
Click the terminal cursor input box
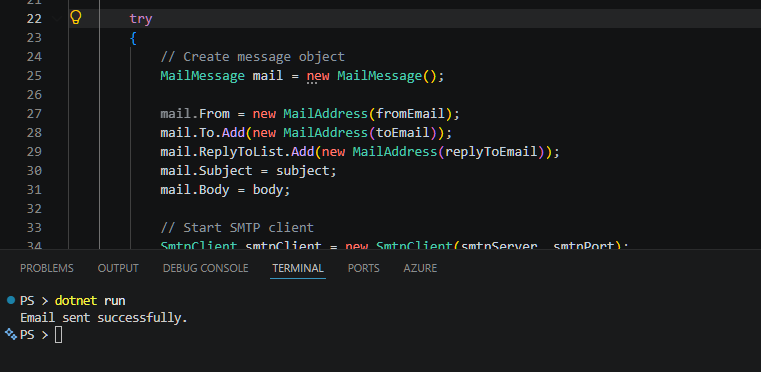[58, 335]
